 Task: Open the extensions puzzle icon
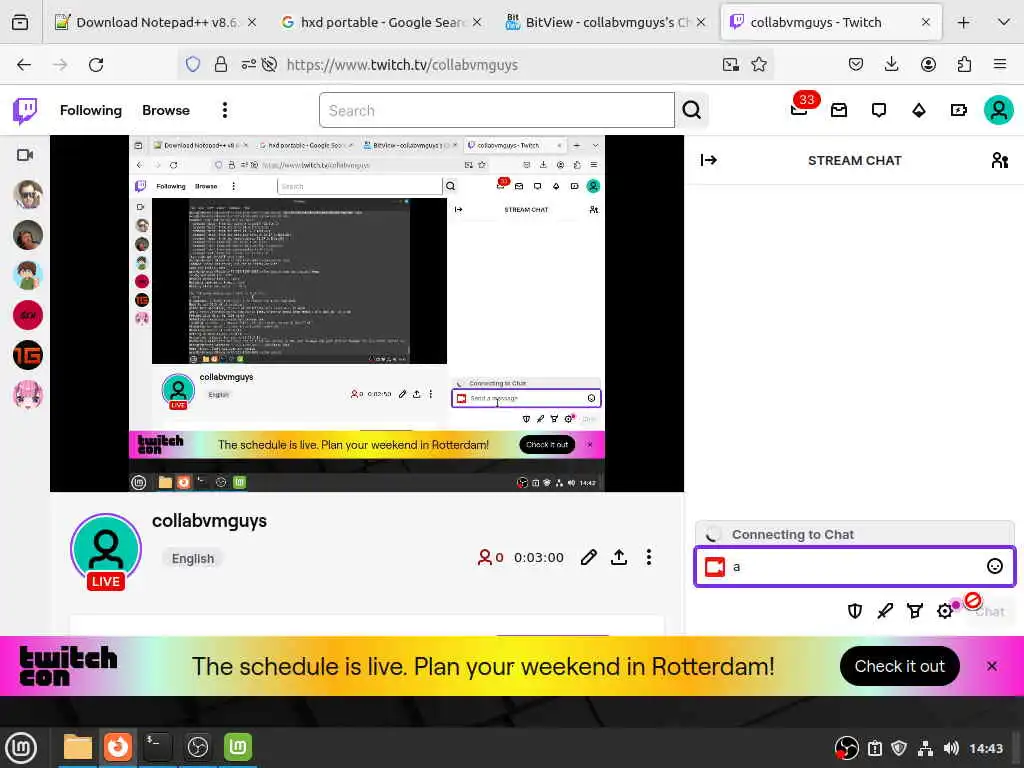pos(964,65)
